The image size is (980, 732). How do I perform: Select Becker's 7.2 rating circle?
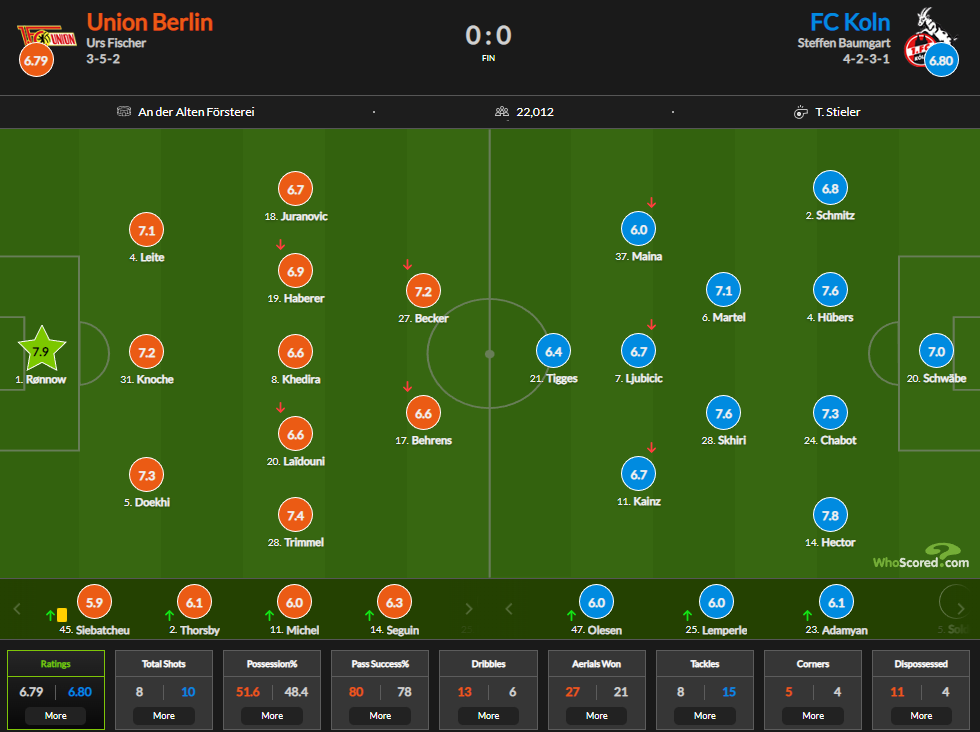tap(423, 291)
